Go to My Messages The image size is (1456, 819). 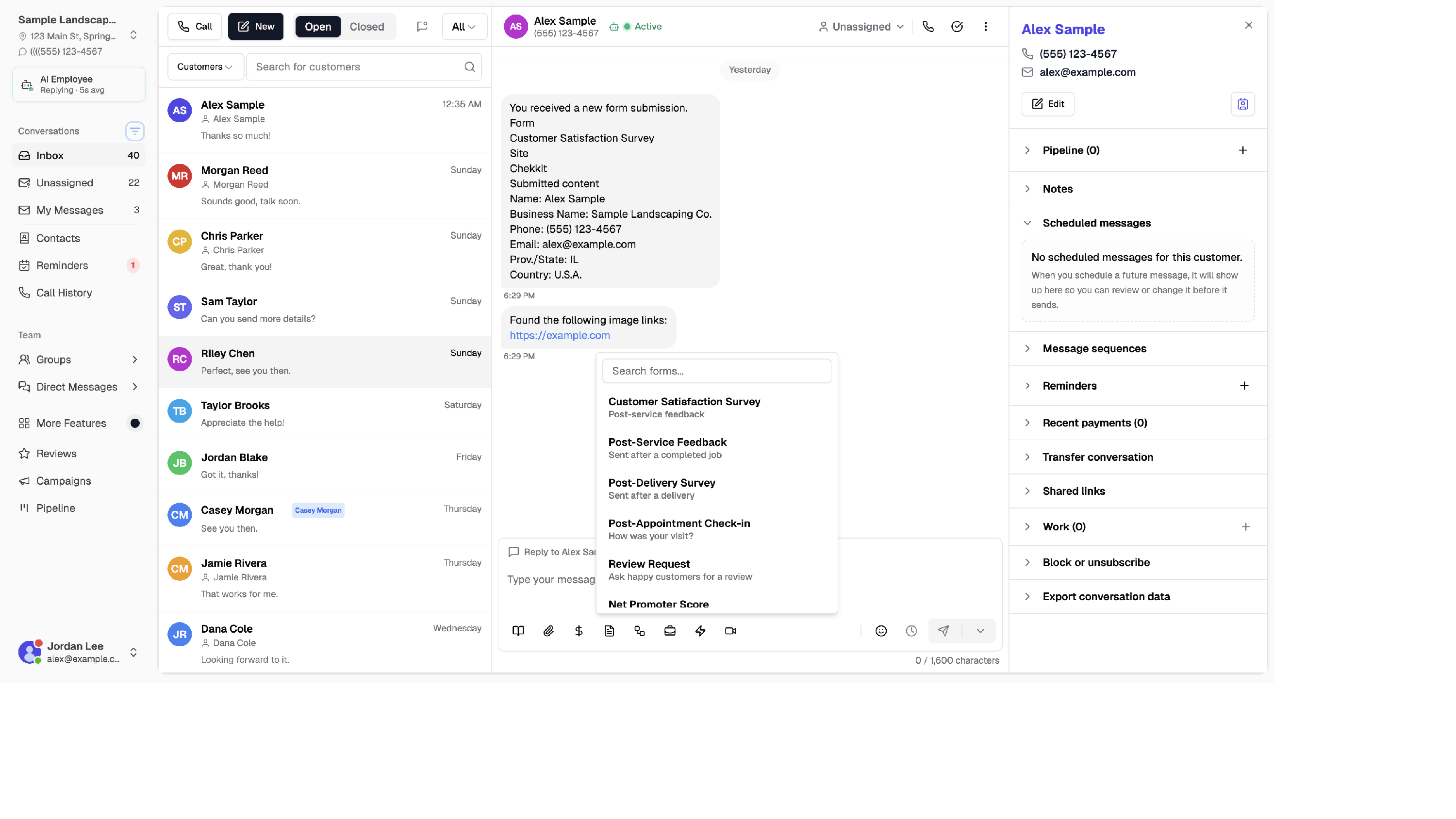(x=79, y=210)
